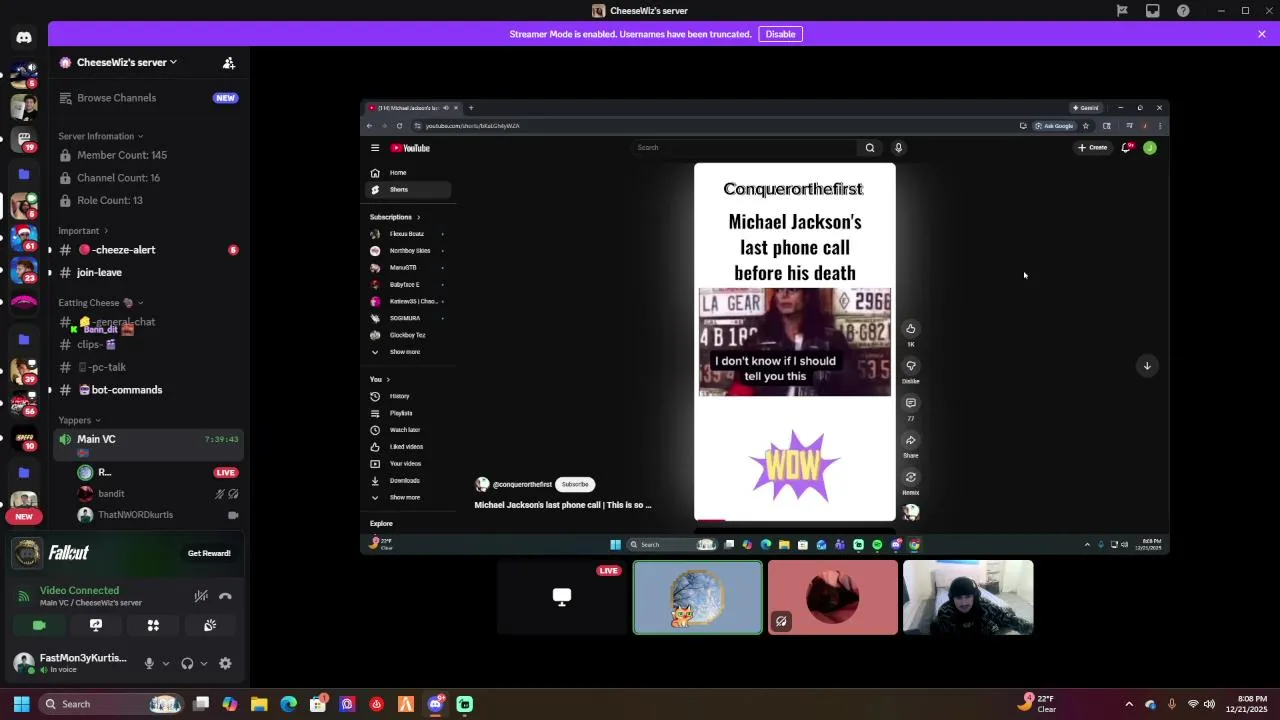Select the LIVE stream thumbnail tile

tap(562, 597)
